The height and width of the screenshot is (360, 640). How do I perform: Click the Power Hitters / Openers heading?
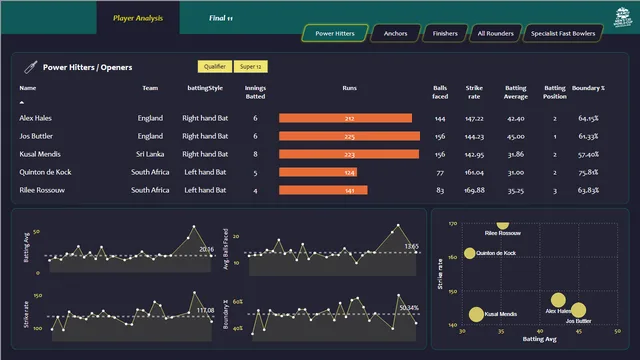(87, 67)
